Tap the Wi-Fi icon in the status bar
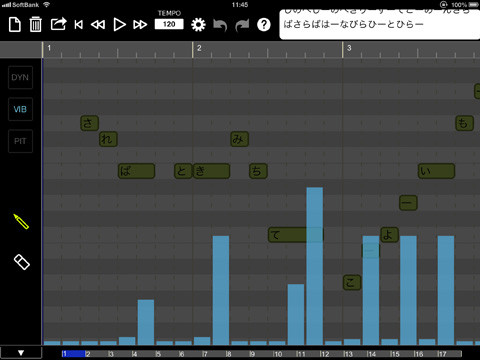Image resolution: width=480 pixels, height=360 pixels. point(47,5)
